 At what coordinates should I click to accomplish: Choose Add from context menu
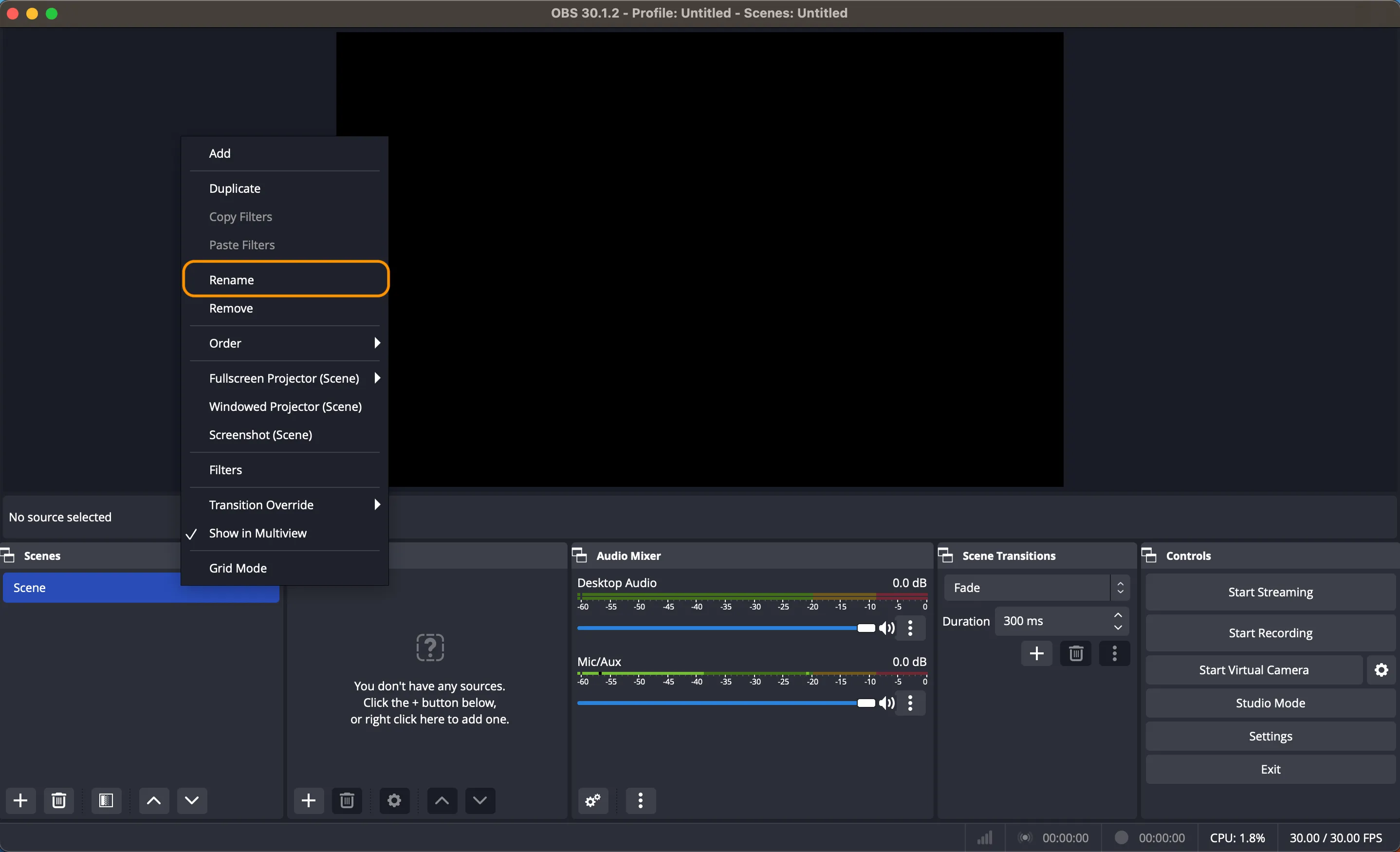pyautogui.click(x=285, y=153)
